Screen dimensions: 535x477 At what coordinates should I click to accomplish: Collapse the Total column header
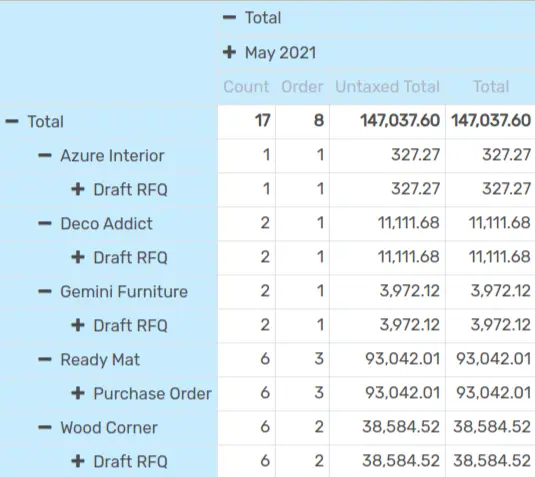pyautogui.click(x=252, y=18)
